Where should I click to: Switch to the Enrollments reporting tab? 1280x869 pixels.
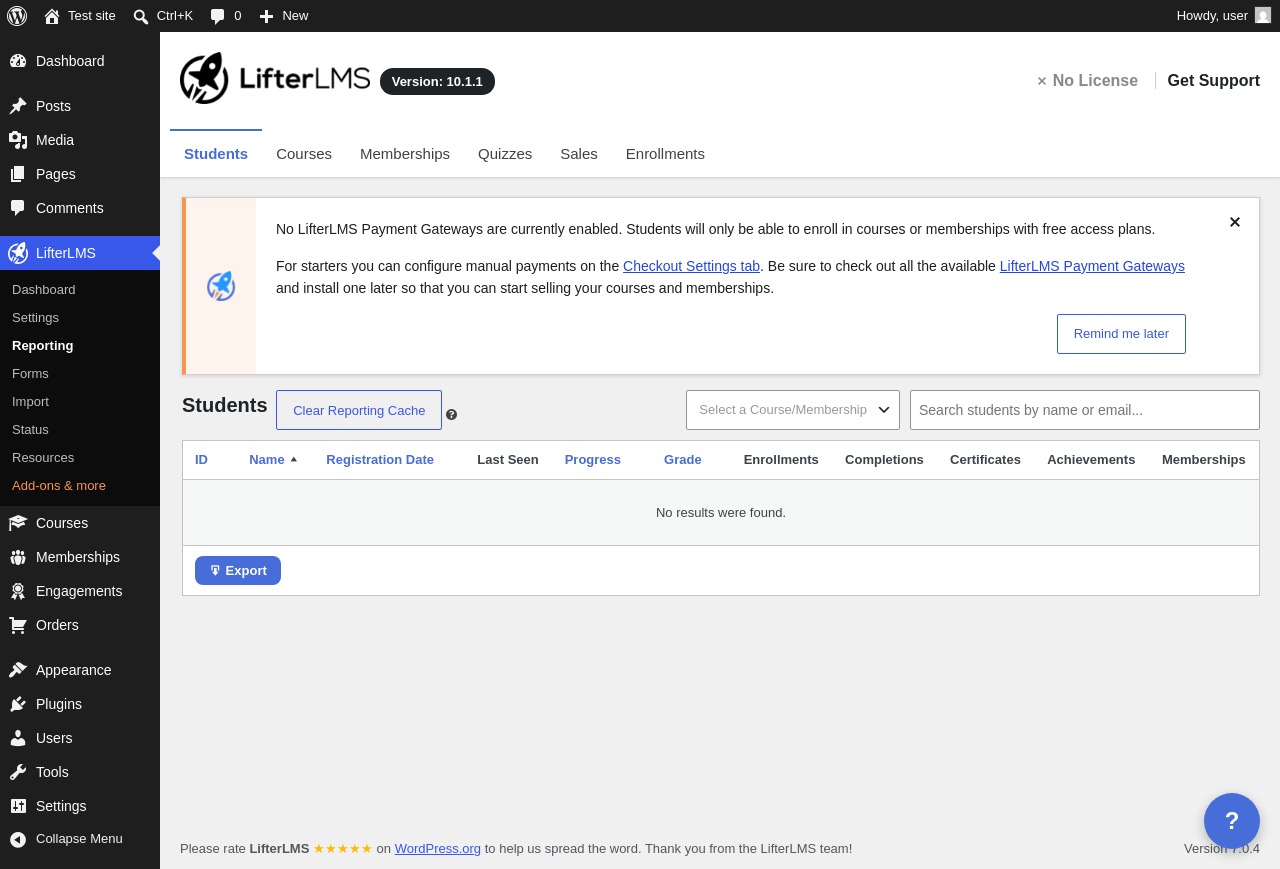pyautogui.click(x=665, y=154)
